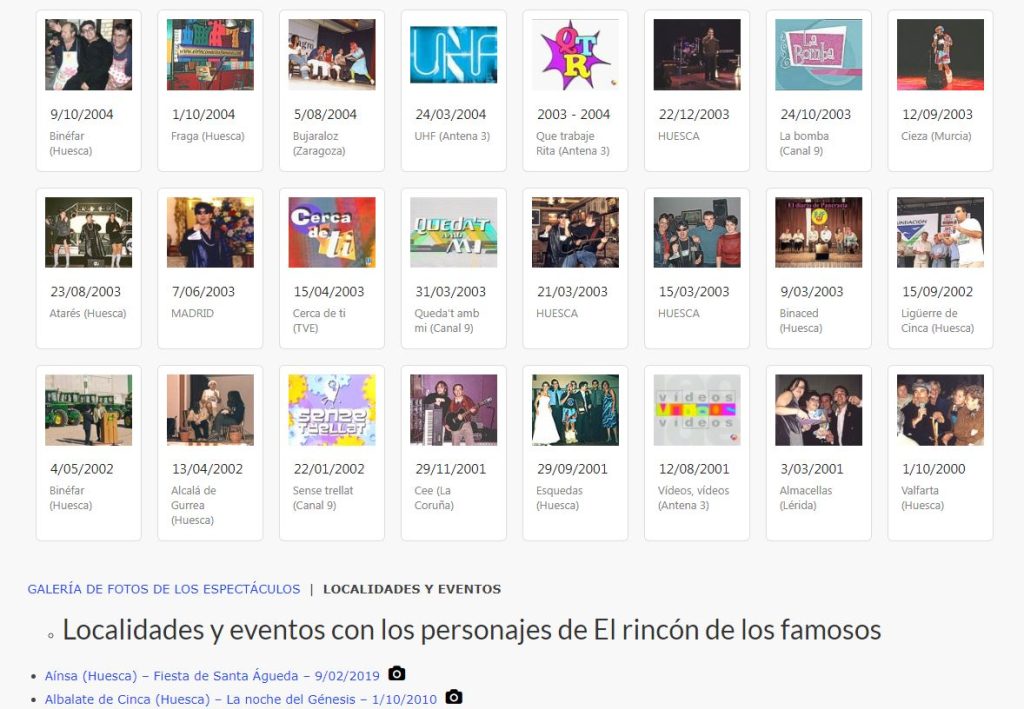Viewport: 1024px width, 709px height.
Task: Open La Bomba logo thumbnail
Action: click(818, 55)
